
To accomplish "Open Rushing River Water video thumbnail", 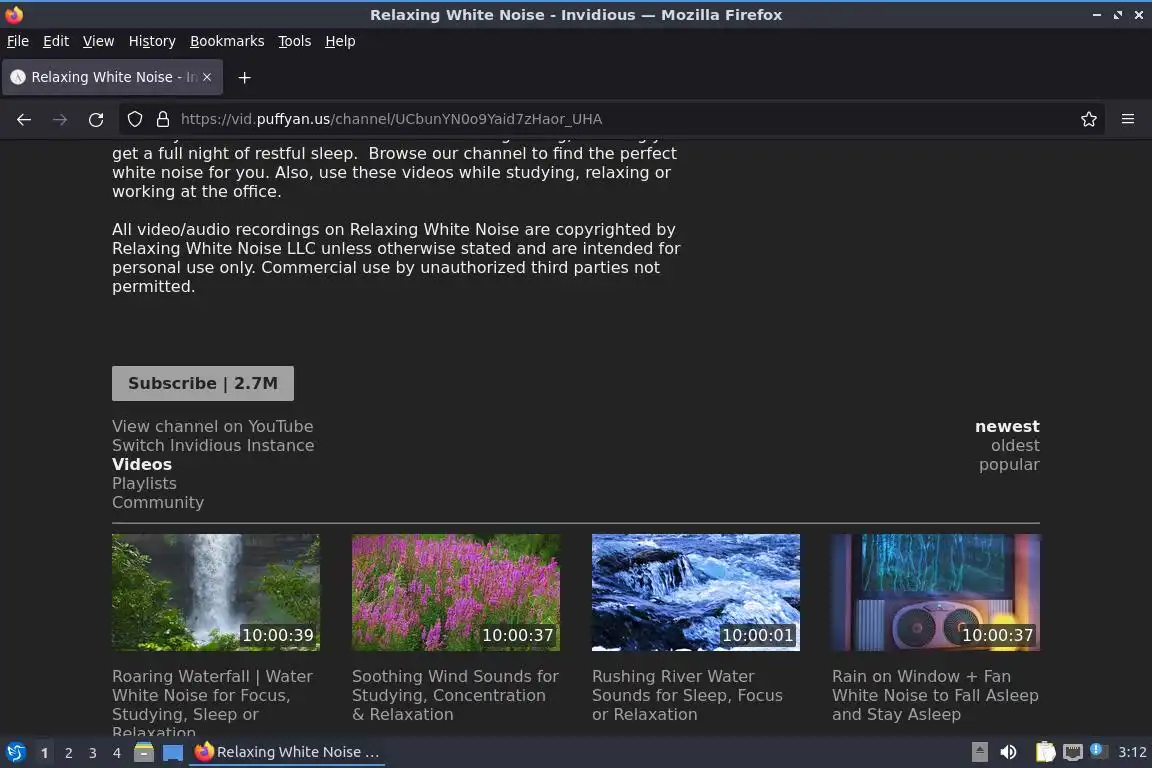I will 696,592.
